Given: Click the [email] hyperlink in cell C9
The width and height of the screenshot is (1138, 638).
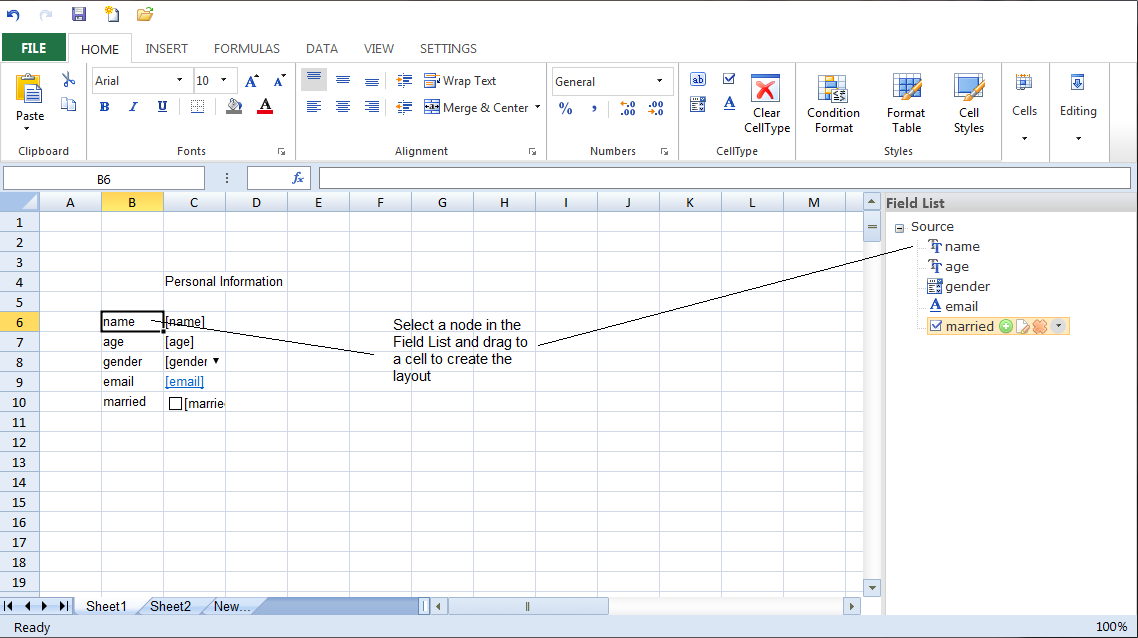Looking at the screenshot, I should pyautogui.click(x=184, y=382).
